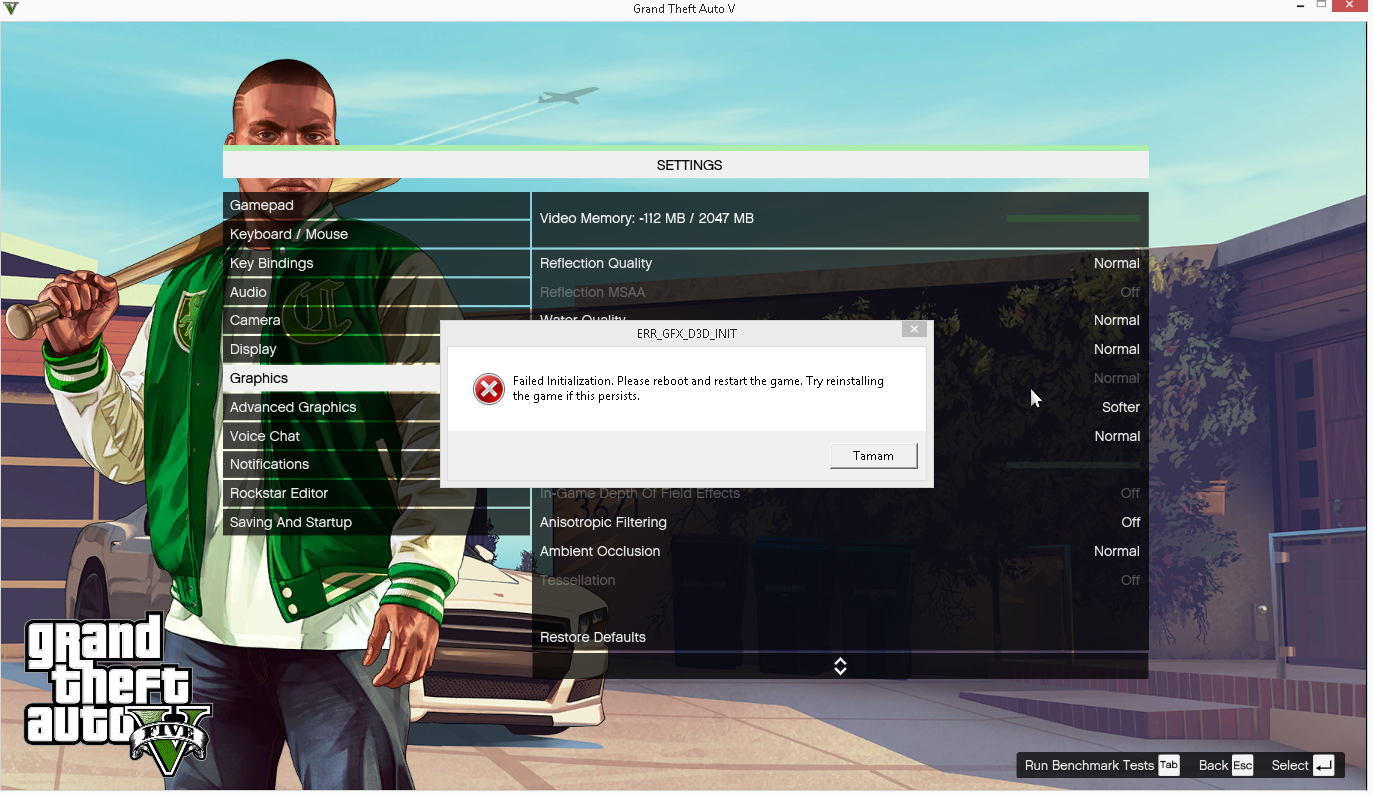This screenshot has width=1373, height=795.
Task: Click the Tab key icon
Action: tap(1169, 765)
